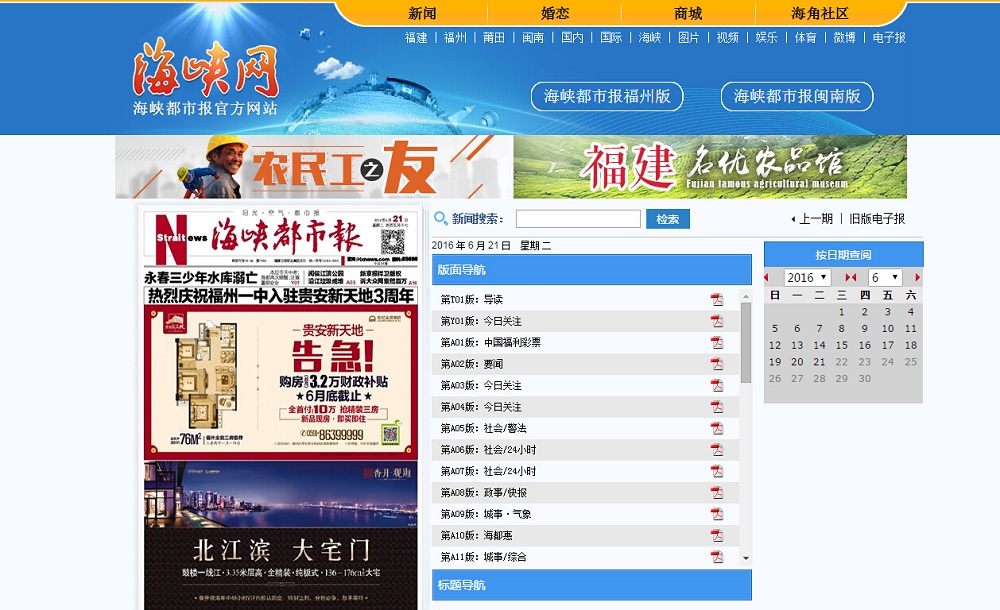The height and width of the screenshot is (610, 1000).
Task: Select 娱乐 in the sub navigation
Action: pos(767,38)
